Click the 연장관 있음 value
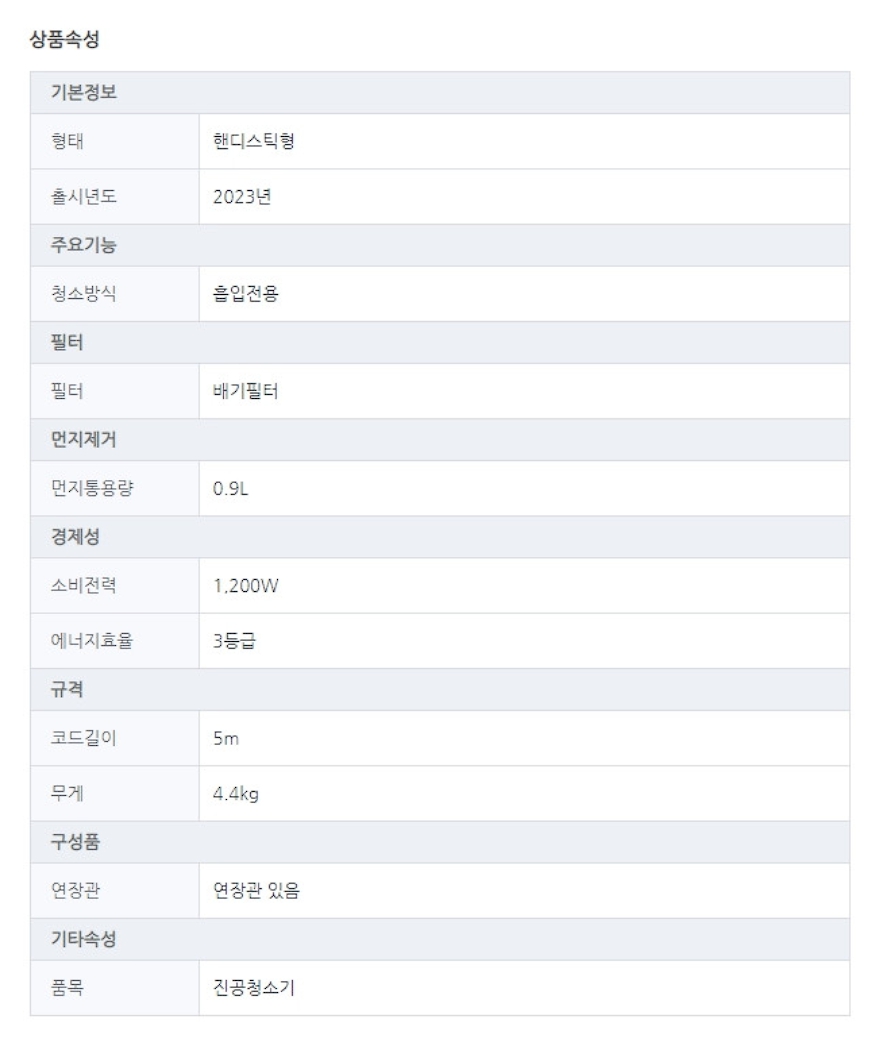This screenshot has width=892, height=1051. pos(256,890)
